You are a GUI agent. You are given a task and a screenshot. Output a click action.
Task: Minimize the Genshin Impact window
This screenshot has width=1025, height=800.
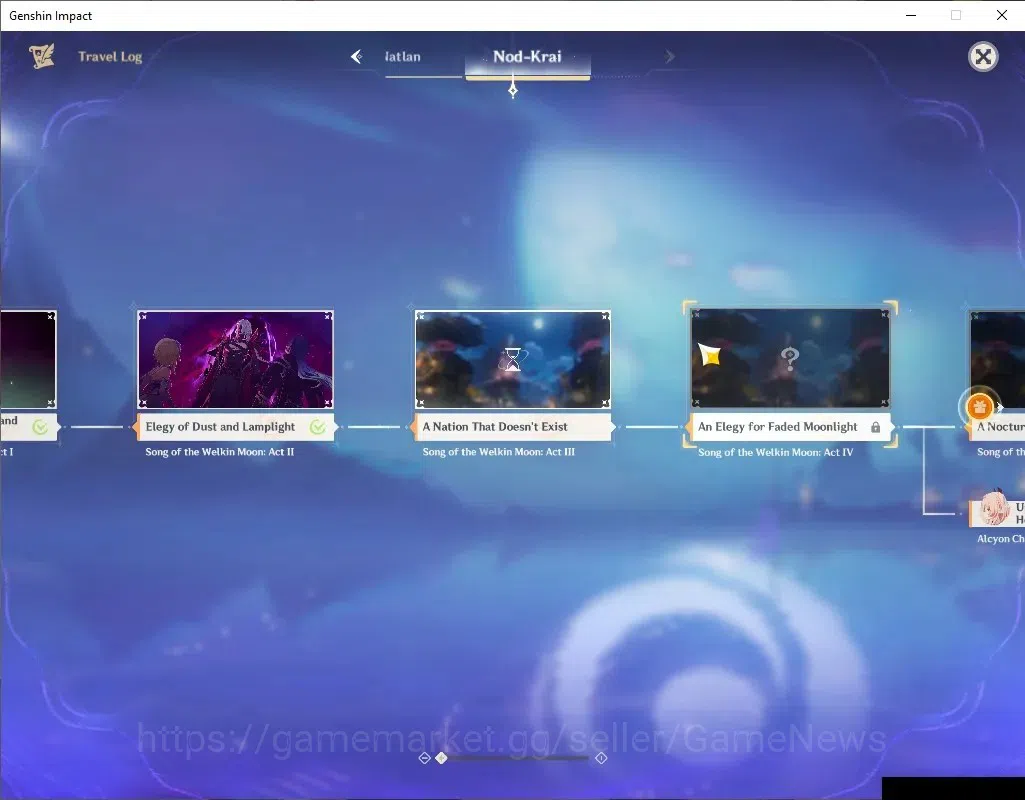tap(911, 15)
